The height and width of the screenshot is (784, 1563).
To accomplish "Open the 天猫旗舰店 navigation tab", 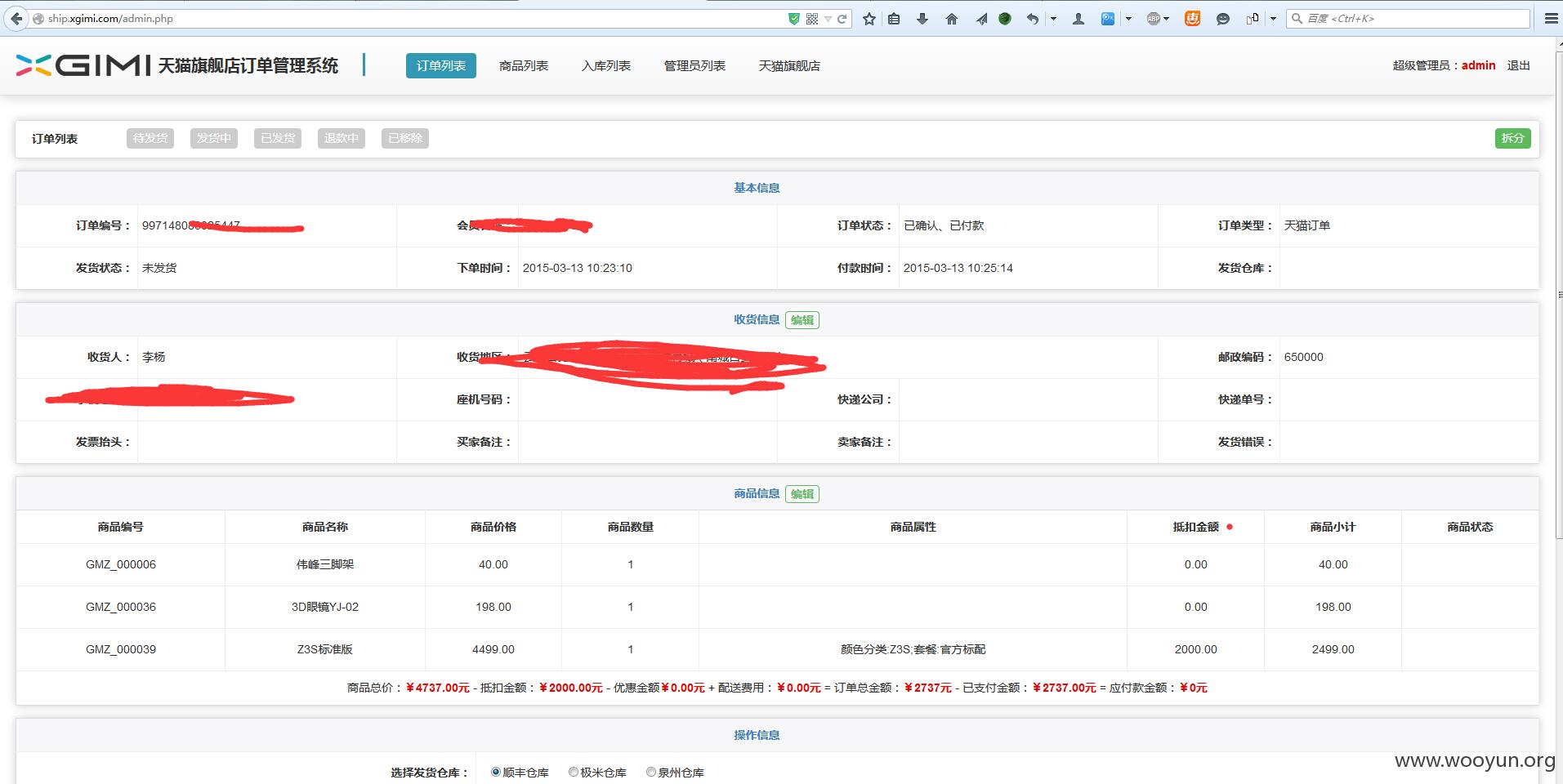I will (x=789, y=66).
